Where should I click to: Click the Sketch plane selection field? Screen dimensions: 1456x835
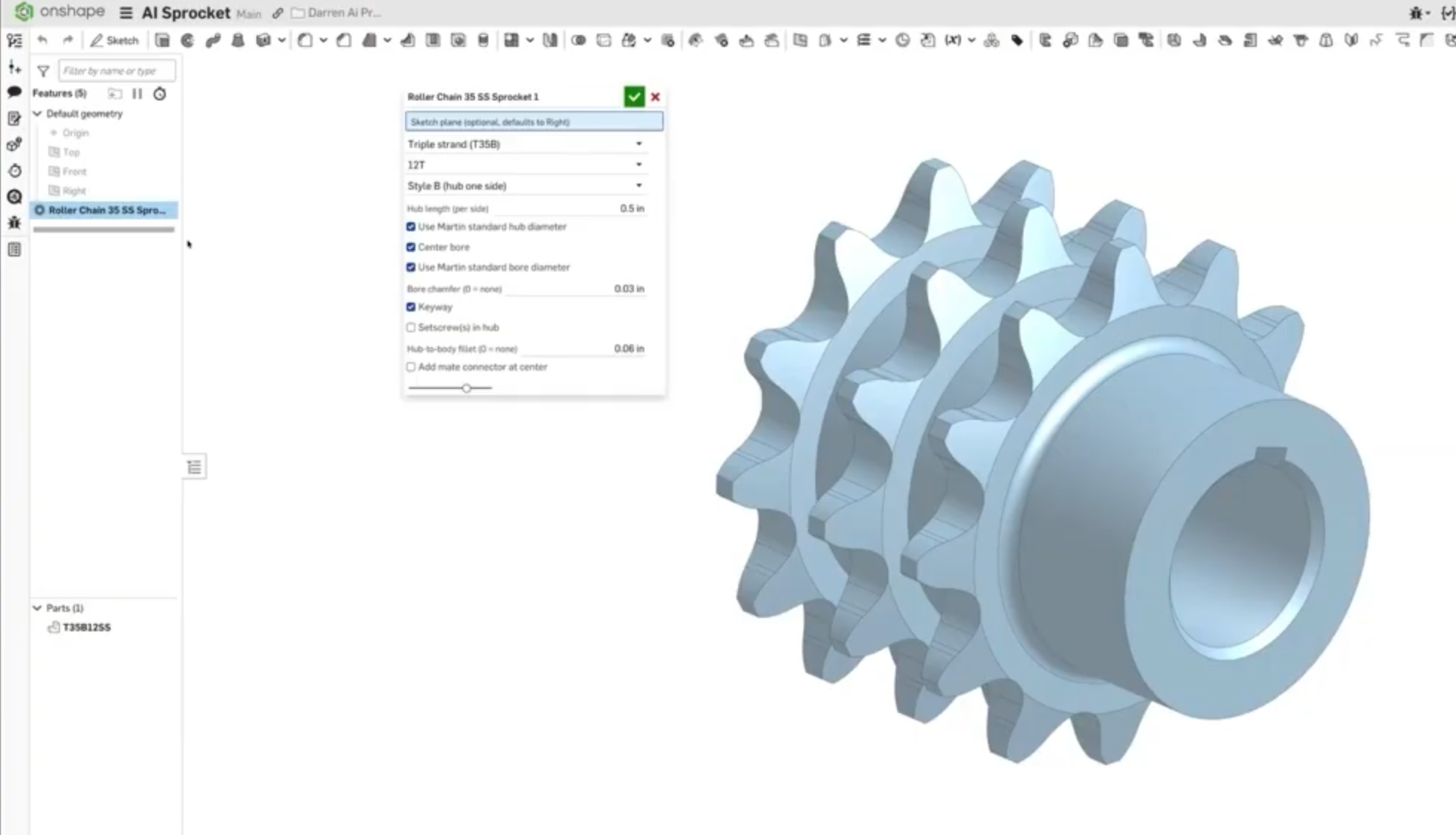coord(534,122)
